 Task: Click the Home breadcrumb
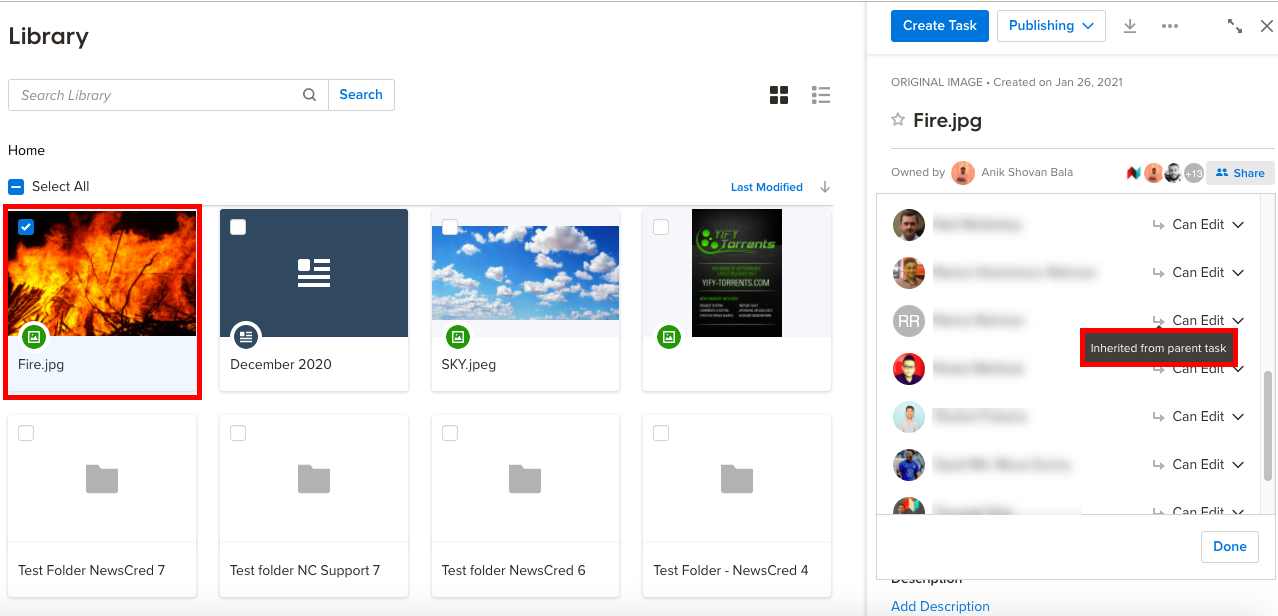27,150
